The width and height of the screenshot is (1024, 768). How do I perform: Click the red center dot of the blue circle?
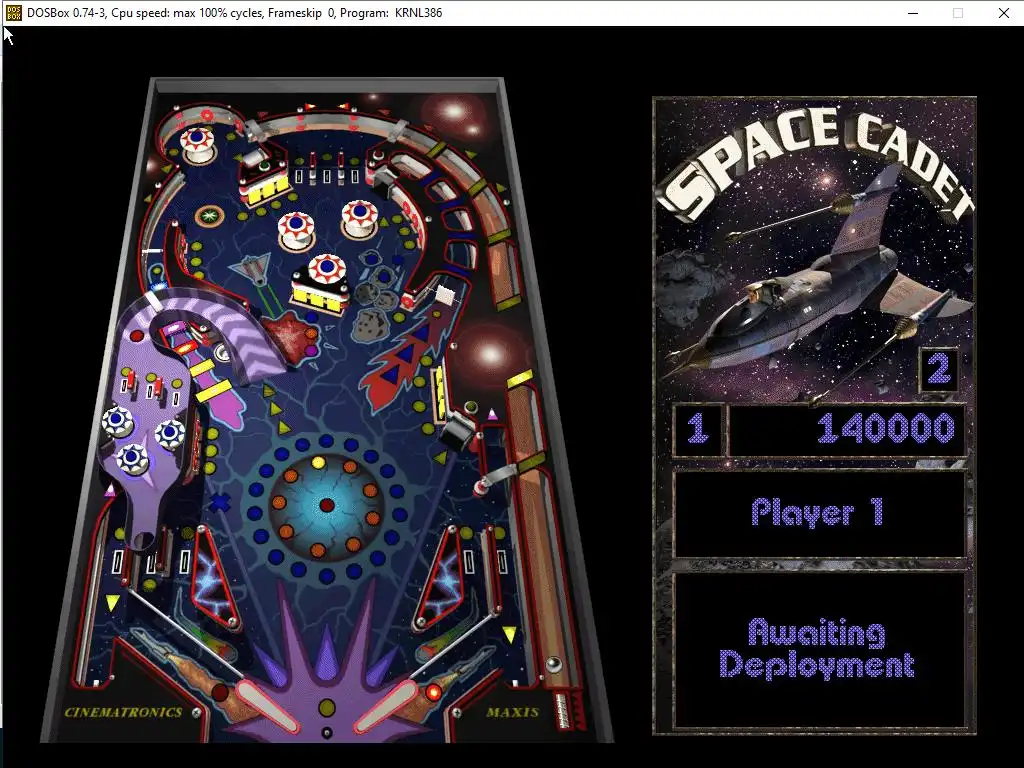pyautogui.click(x=327, y=505)
